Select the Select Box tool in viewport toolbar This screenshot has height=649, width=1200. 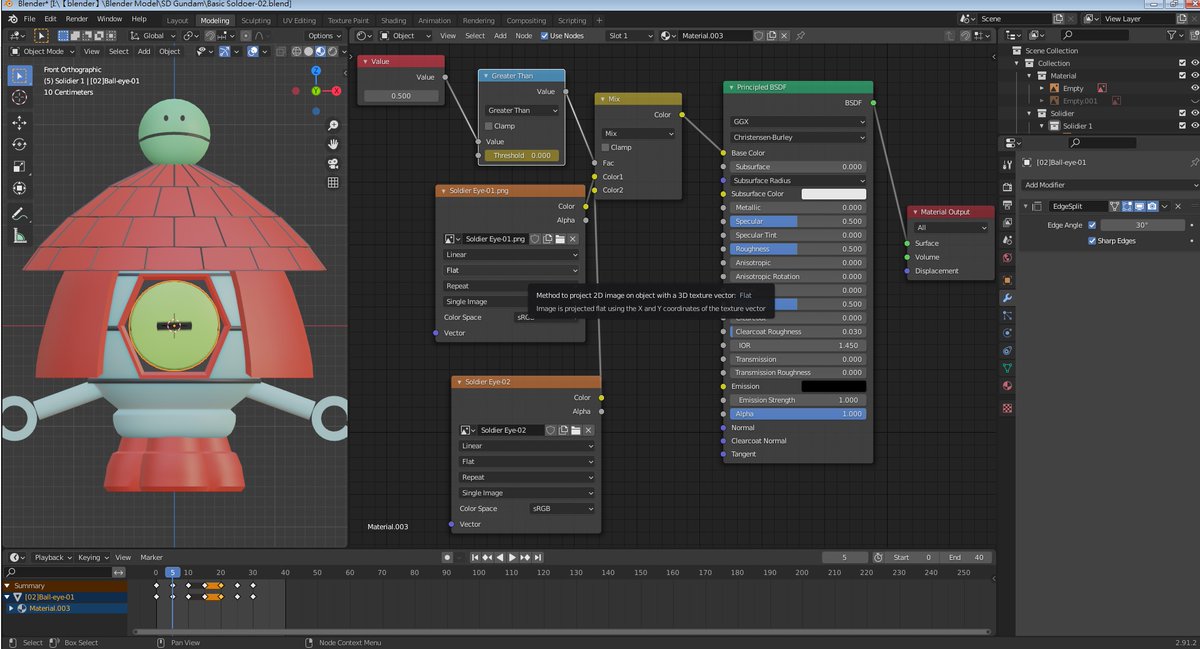[19, 75]
